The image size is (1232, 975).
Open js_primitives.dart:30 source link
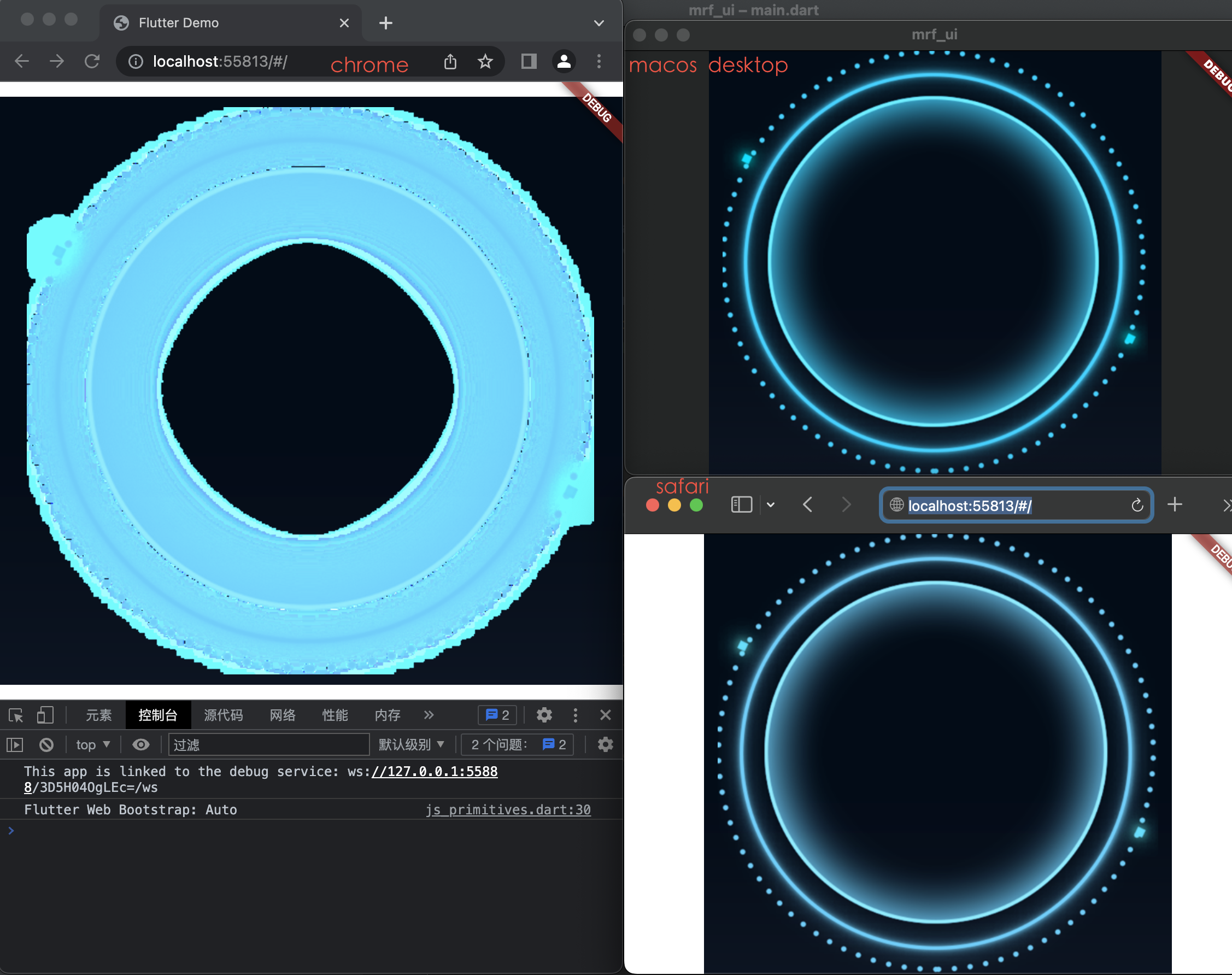click(x=508, y=809)
